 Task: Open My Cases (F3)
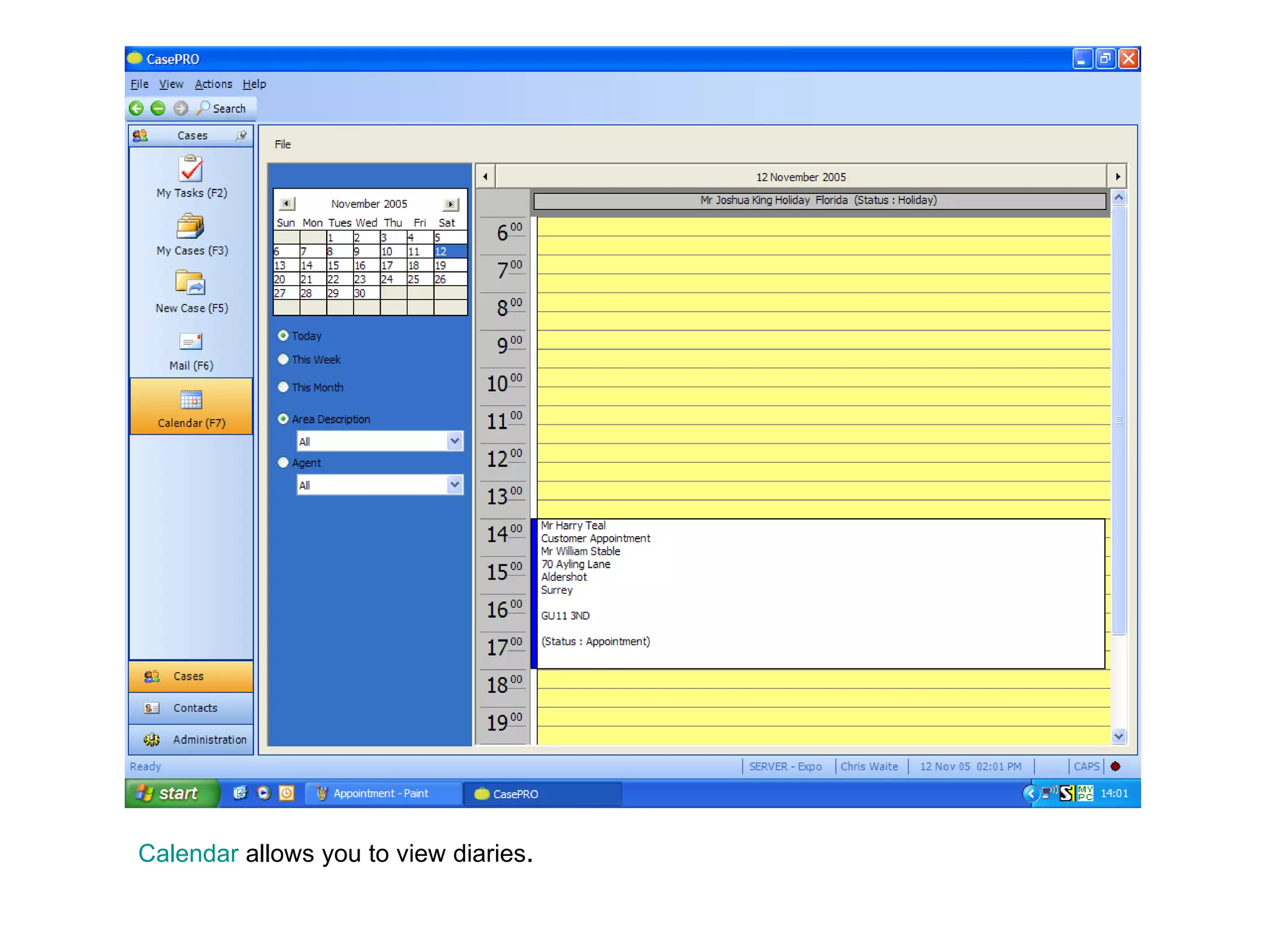[192, 234]
